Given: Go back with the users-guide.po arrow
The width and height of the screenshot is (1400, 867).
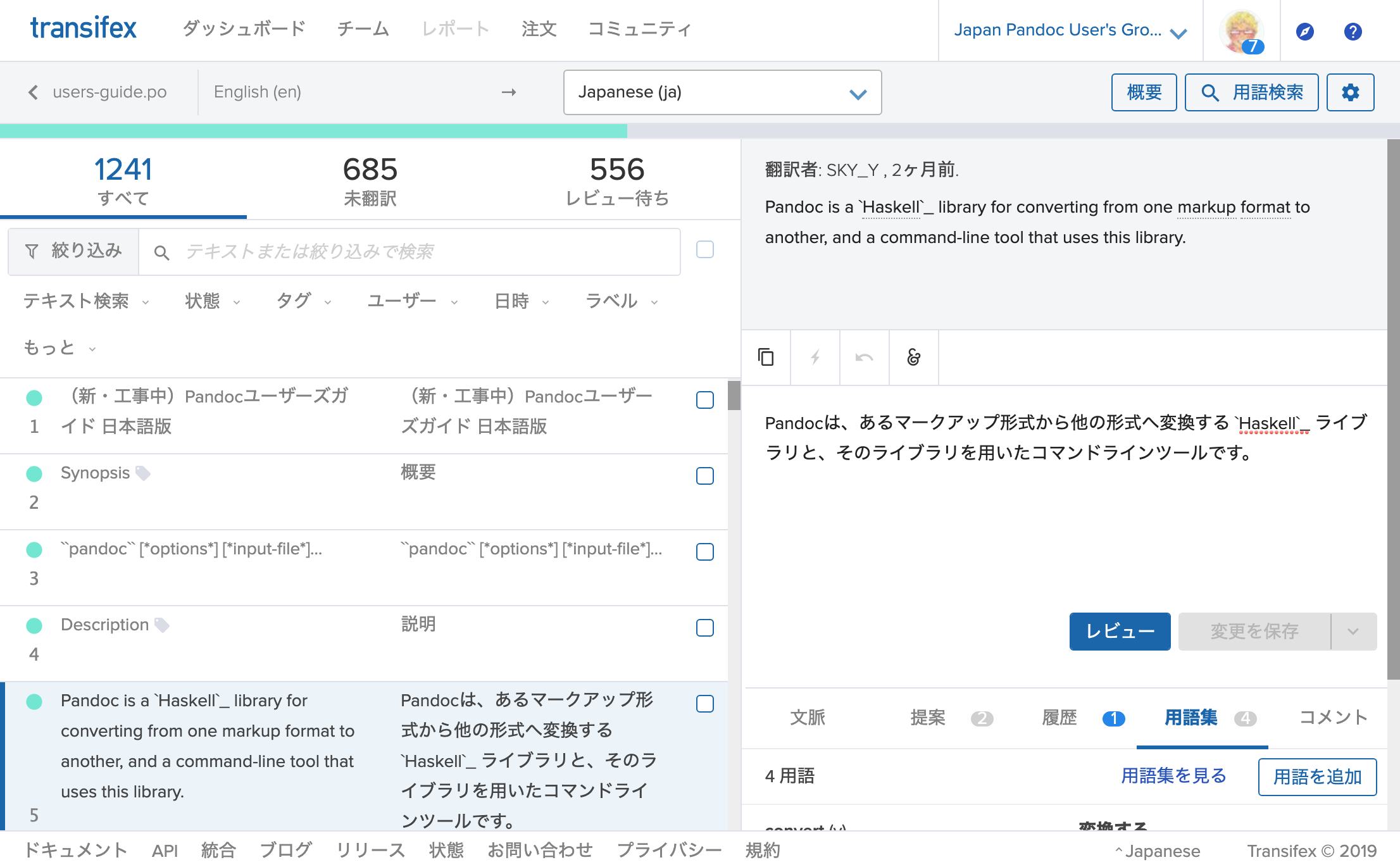Looking at the screenshot, I should [34, 92].
